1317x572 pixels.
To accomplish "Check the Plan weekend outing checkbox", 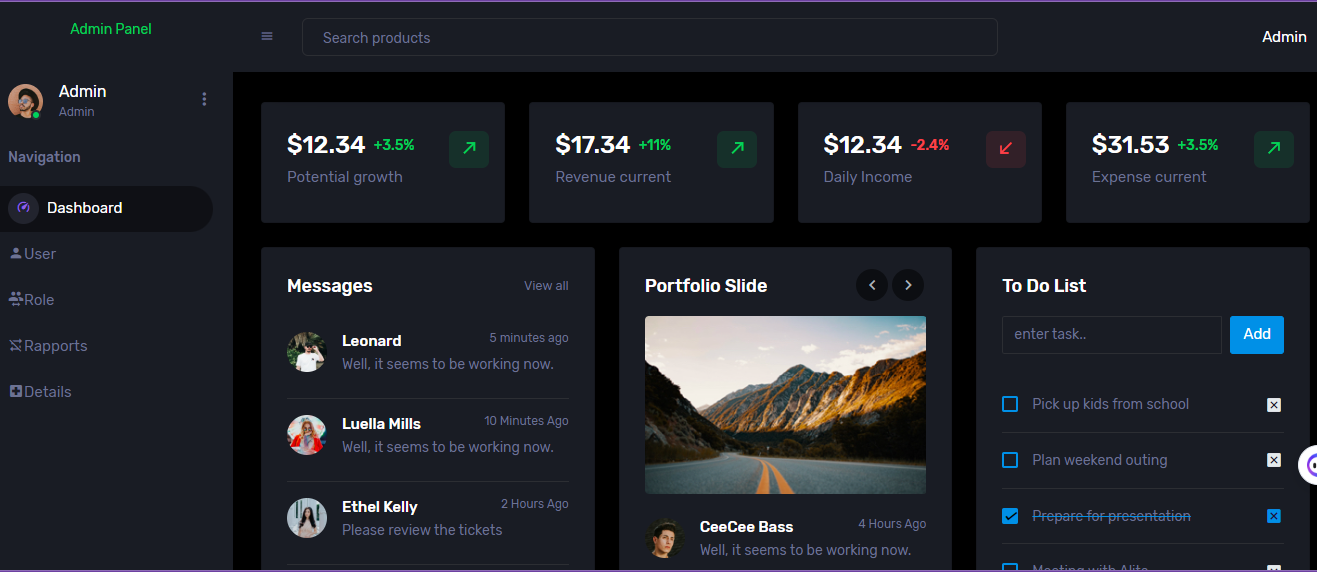I will (x=1010, y=460).
